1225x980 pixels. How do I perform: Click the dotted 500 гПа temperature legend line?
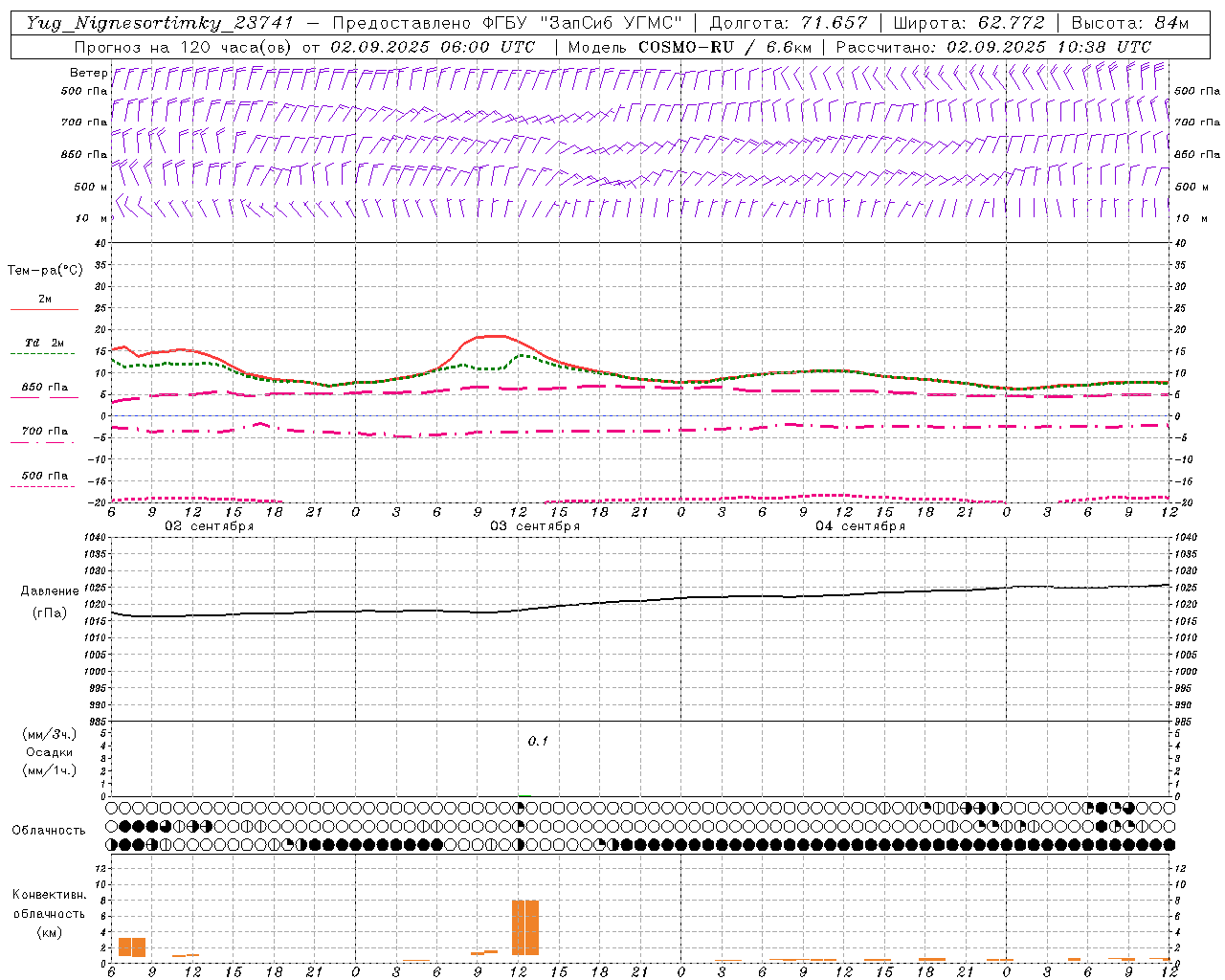point(42,487)
